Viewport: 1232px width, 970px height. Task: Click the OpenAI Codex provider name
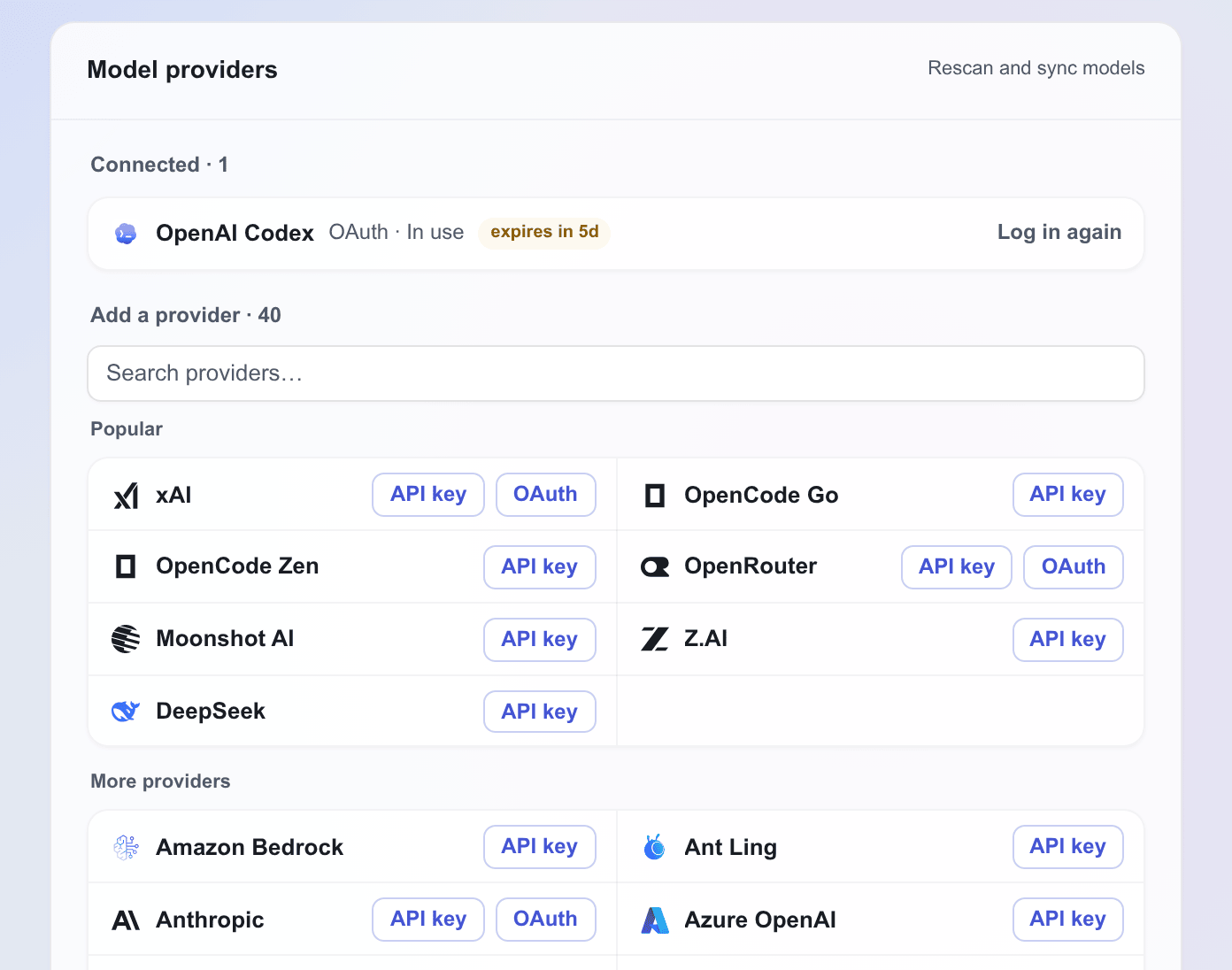tap(235, 233)
